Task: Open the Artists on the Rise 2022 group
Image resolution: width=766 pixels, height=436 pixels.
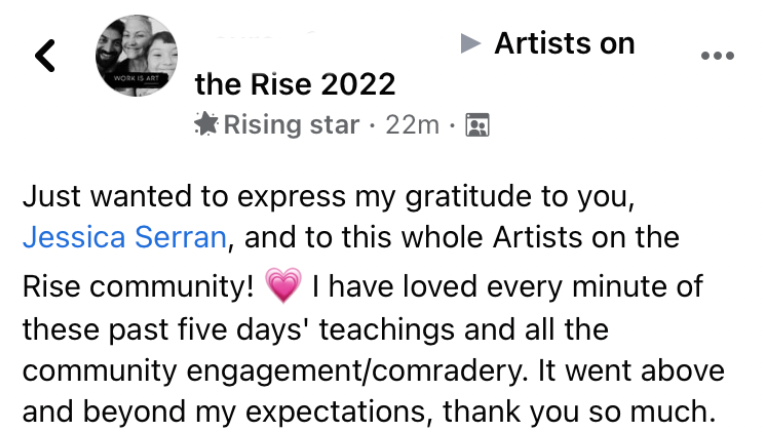Action: pyautogui.click(x=564, y=43)
